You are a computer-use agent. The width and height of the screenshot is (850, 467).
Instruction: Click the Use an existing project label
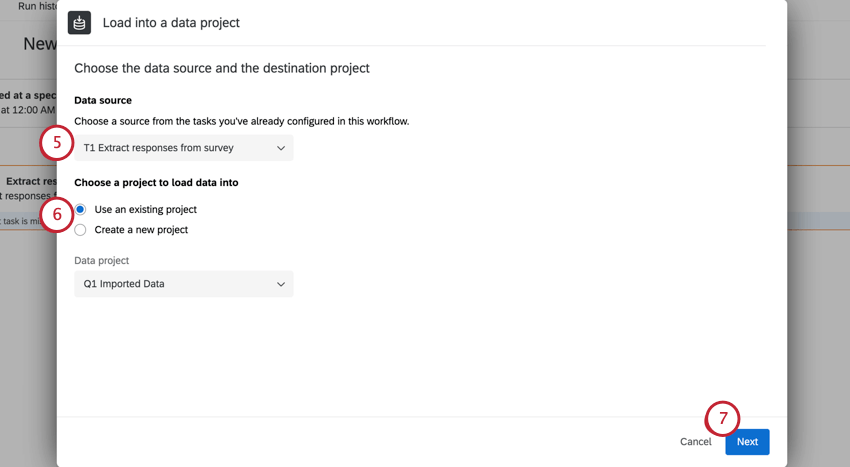click(145, 209)
